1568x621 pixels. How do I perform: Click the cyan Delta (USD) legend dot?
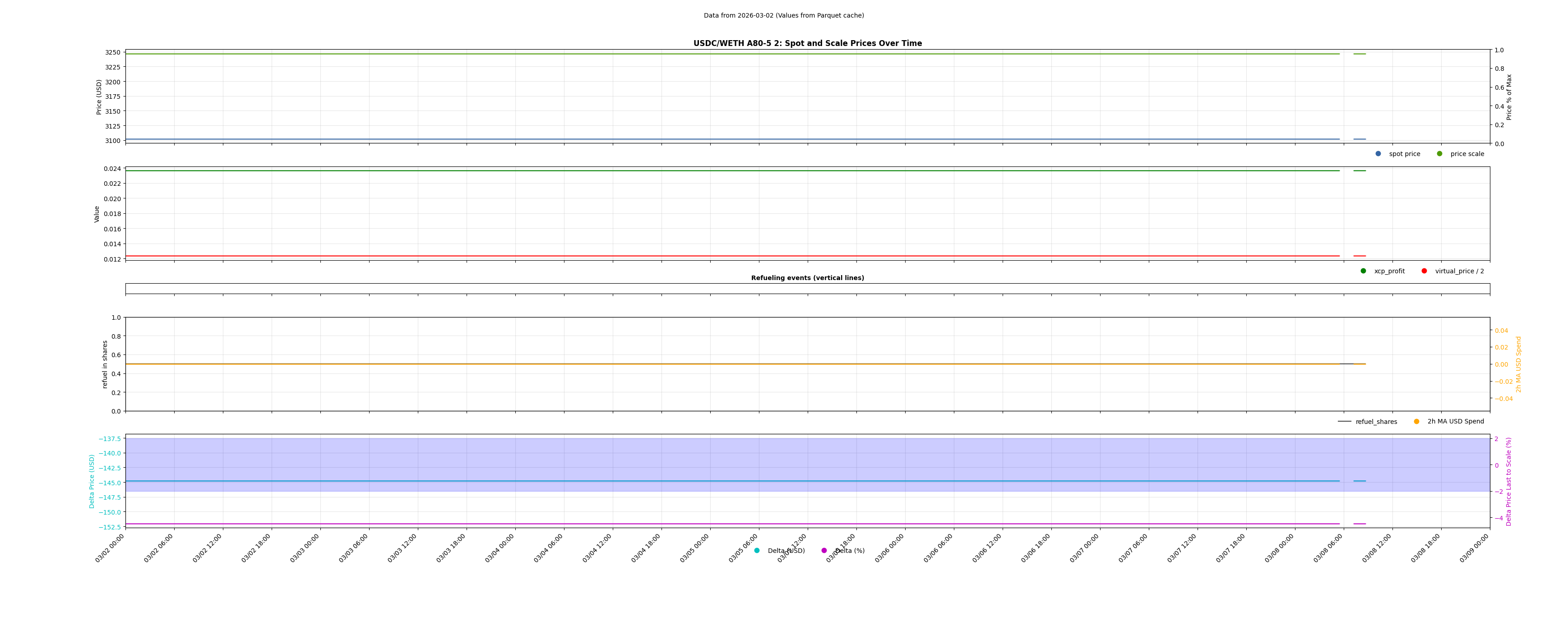pyautogui.click(x=757, y=551)
